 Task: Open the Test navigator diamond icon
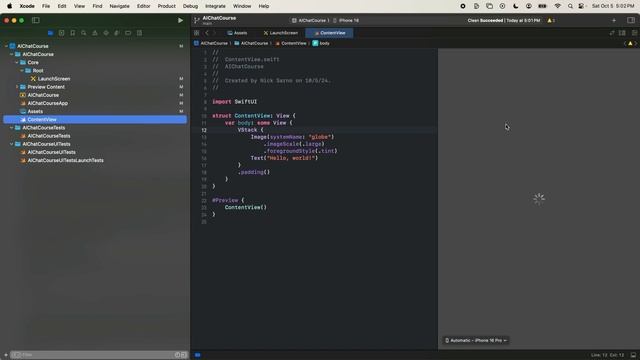(x=106, y=33)
